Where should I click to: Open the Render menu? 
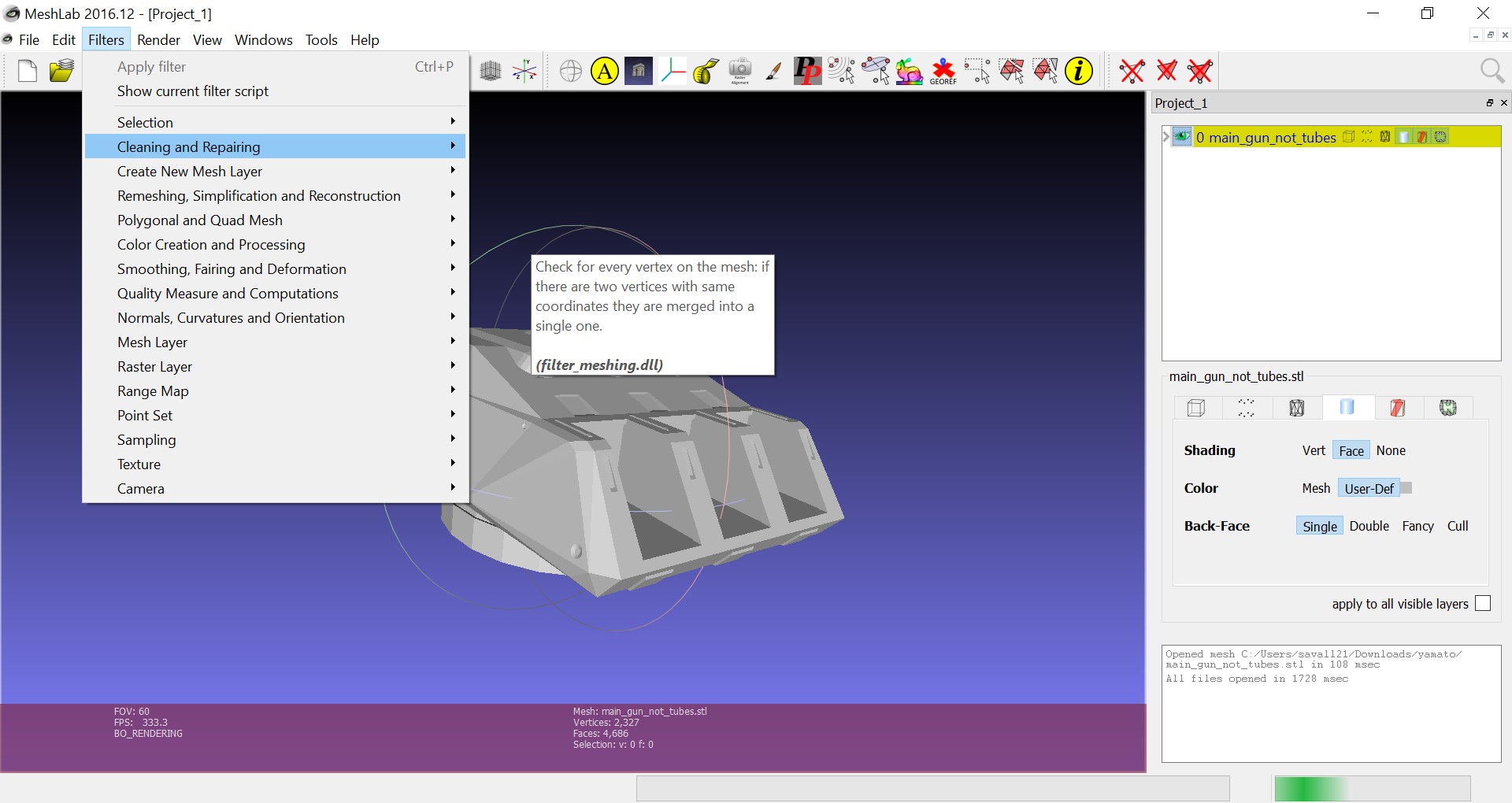point(158,39)
